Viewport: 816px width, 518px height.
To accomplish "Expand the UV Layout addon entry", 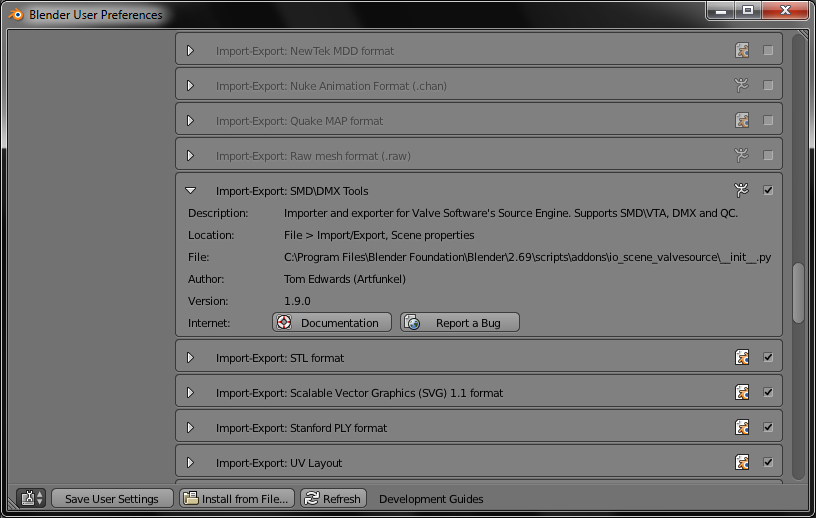I will click(x=191, y=463).
